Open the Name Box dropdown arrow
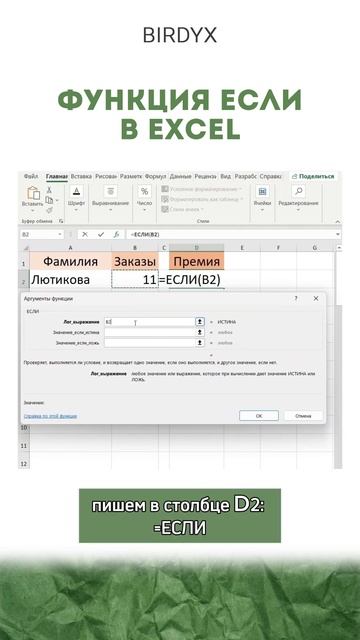This screenshot has height=640, width=360. pyautogui.click(x=60, y=234)
